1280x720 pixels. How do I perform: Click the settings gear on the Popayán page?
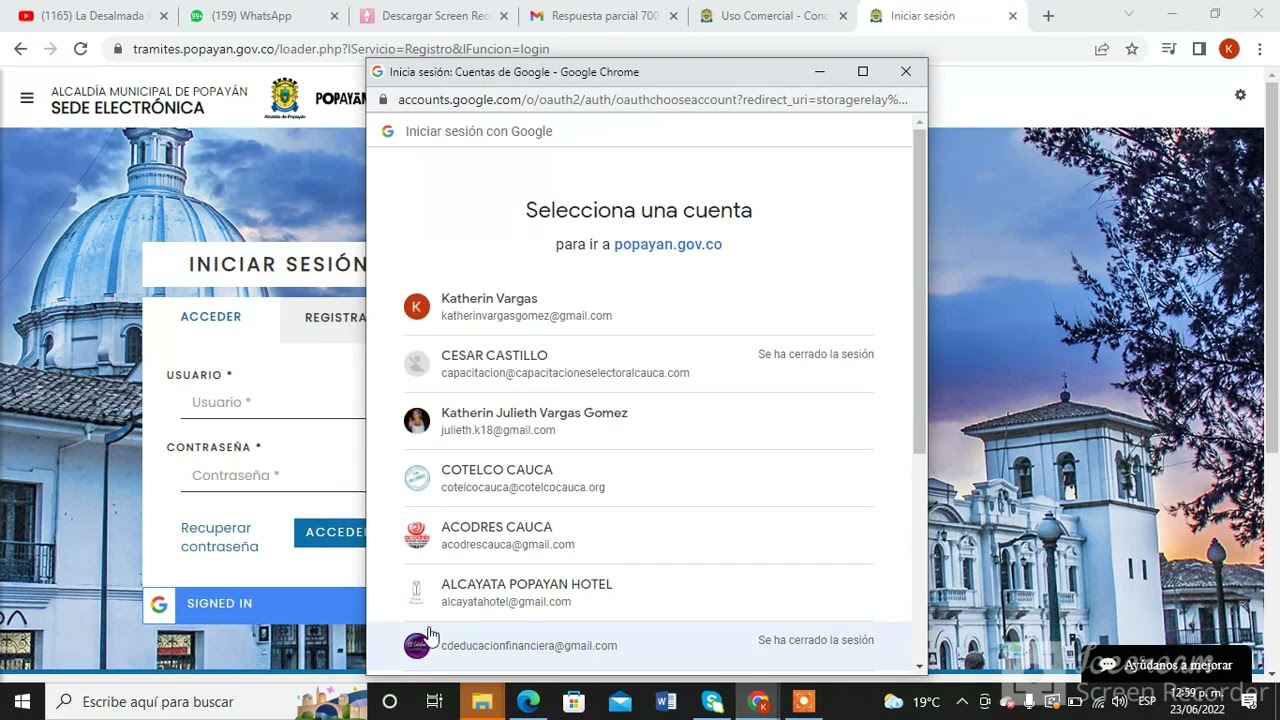pos(1240,95)
